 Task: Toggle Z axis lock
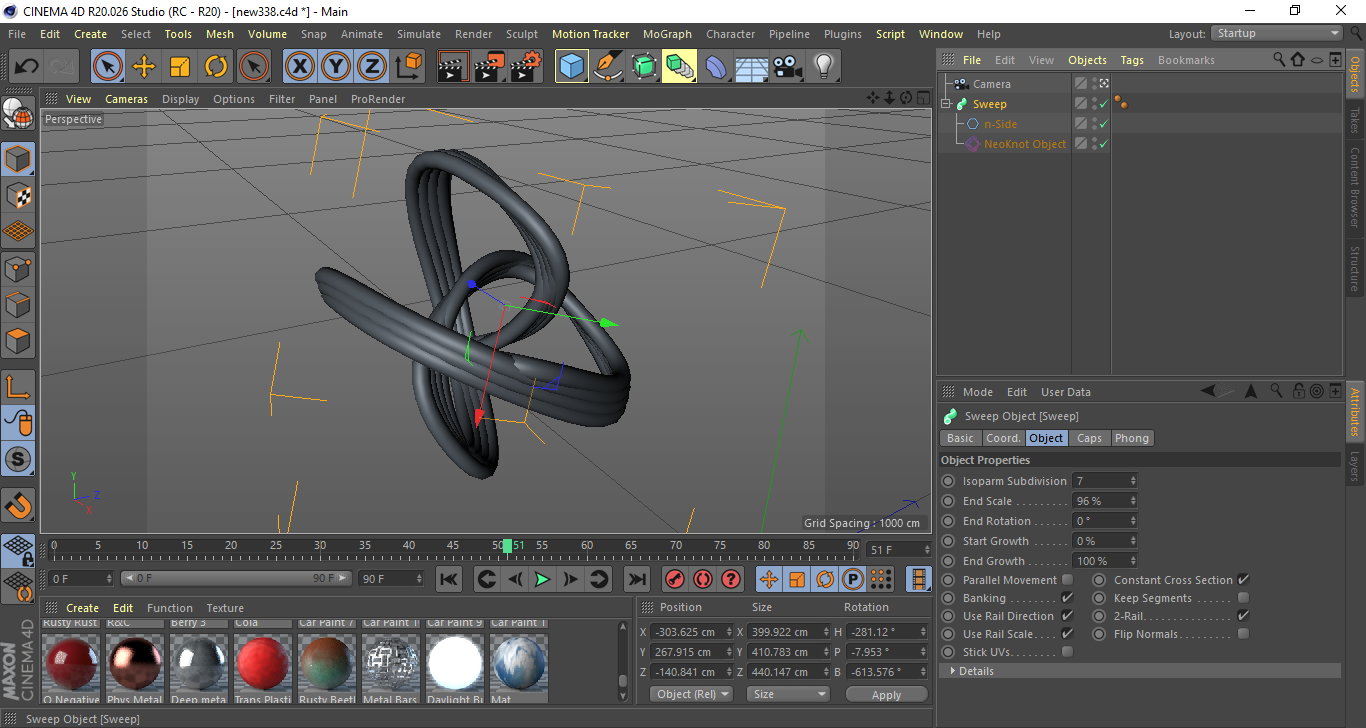(x=371, y=67)
